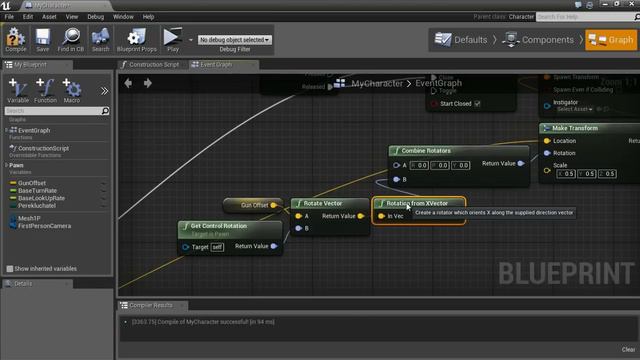Select the Make Transform node header

[589, 128]
